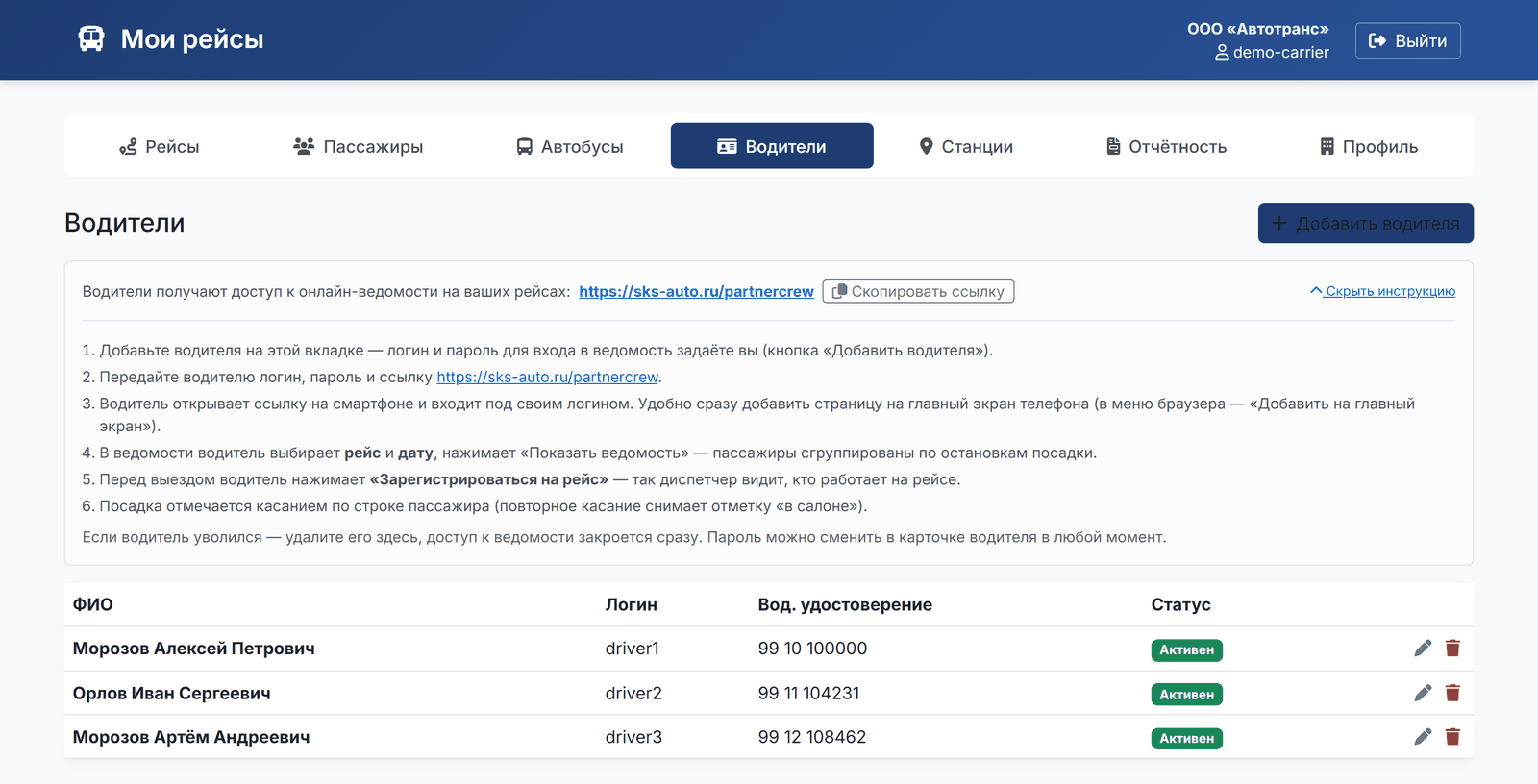The image size is (1538, 784).
Task: Click Скопировать ссылку button
Action: click(x=918, y=291)
